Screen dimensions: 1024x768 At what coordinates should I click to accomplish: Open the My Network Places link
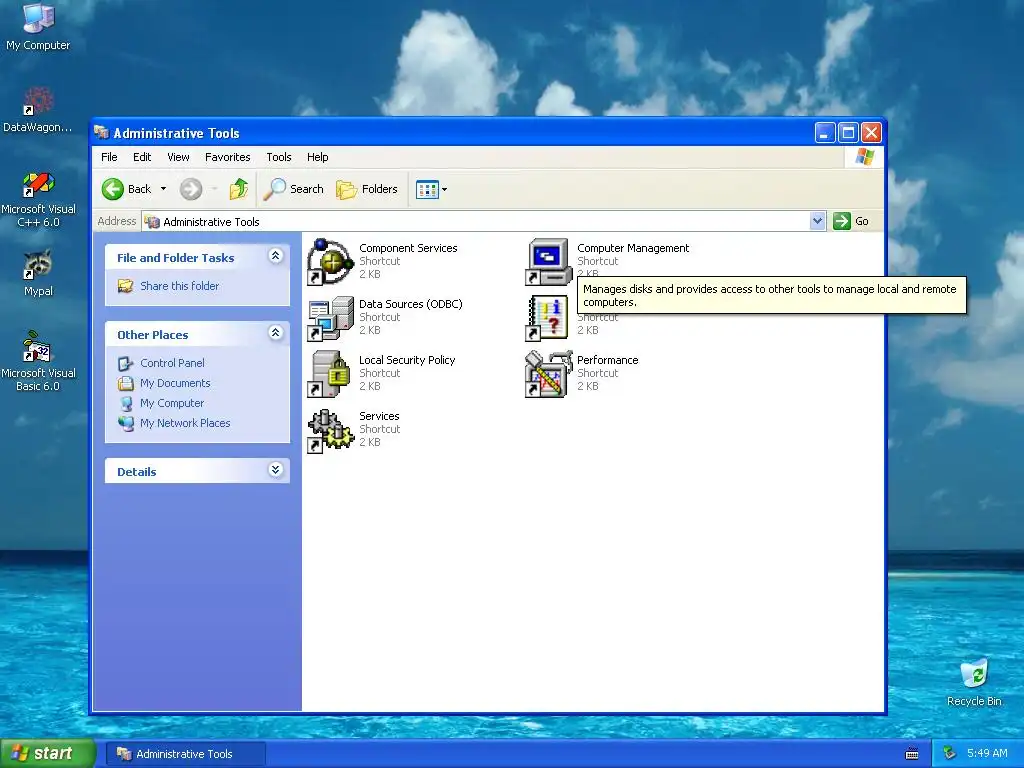[185, 423]
